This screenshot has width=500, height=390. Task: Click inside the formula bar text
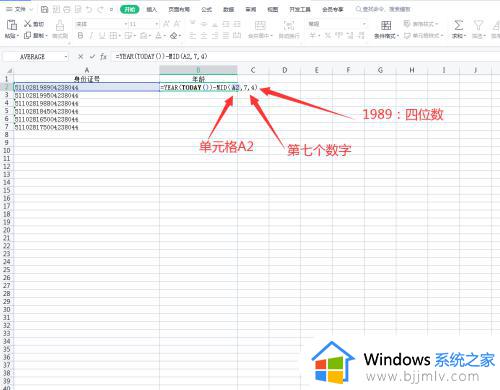click(161, 56)
